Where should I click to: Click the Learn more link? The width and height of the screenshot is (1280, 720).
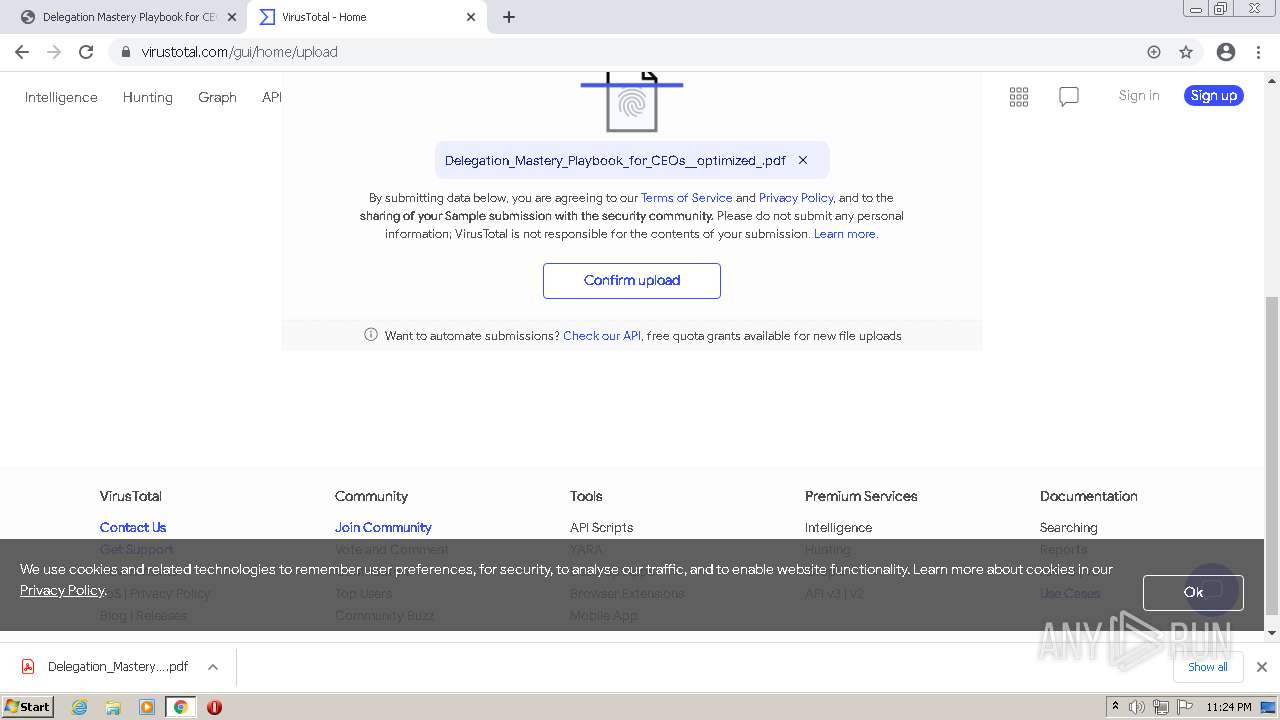[845, 234]
